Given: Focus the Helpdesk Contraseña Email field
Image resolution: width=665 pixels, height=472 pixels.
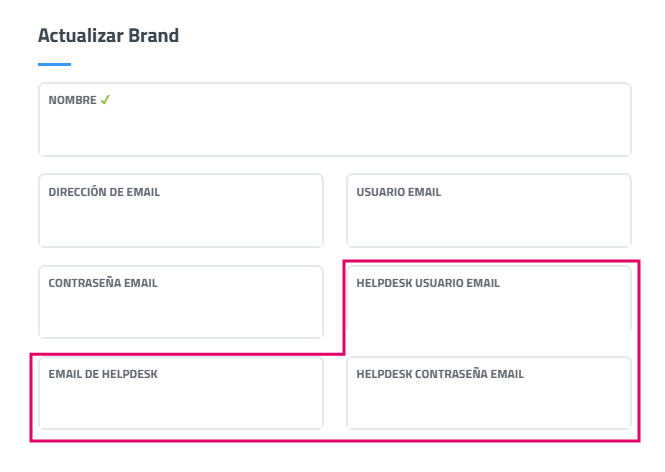Looking at the screenshot, I should (x=489, y=404).
